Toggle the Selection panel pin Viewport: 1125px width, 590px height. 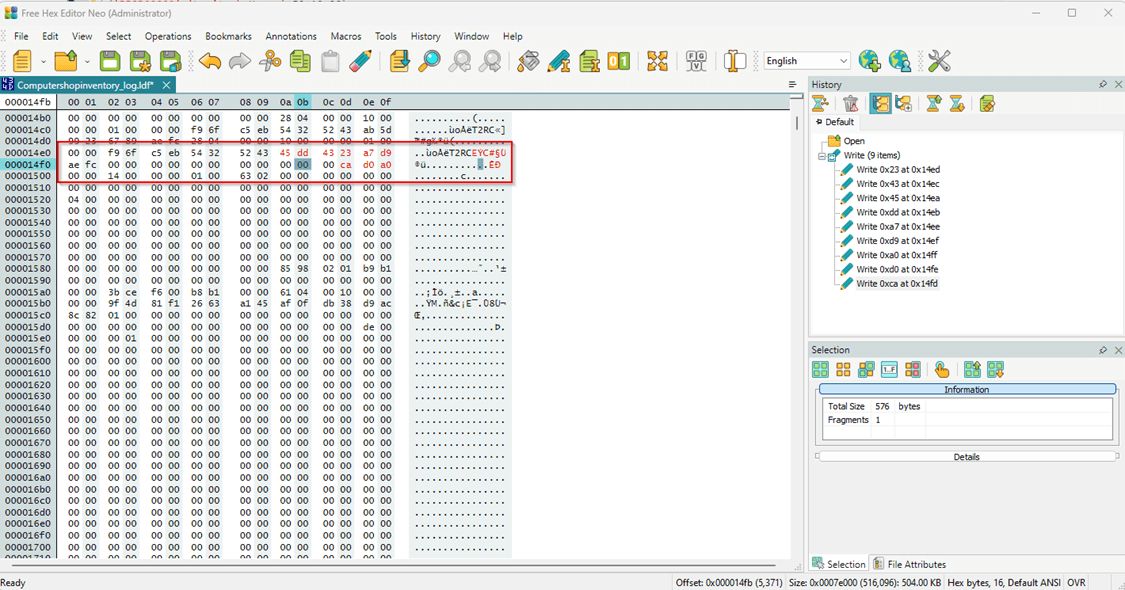click(1103, 351)
